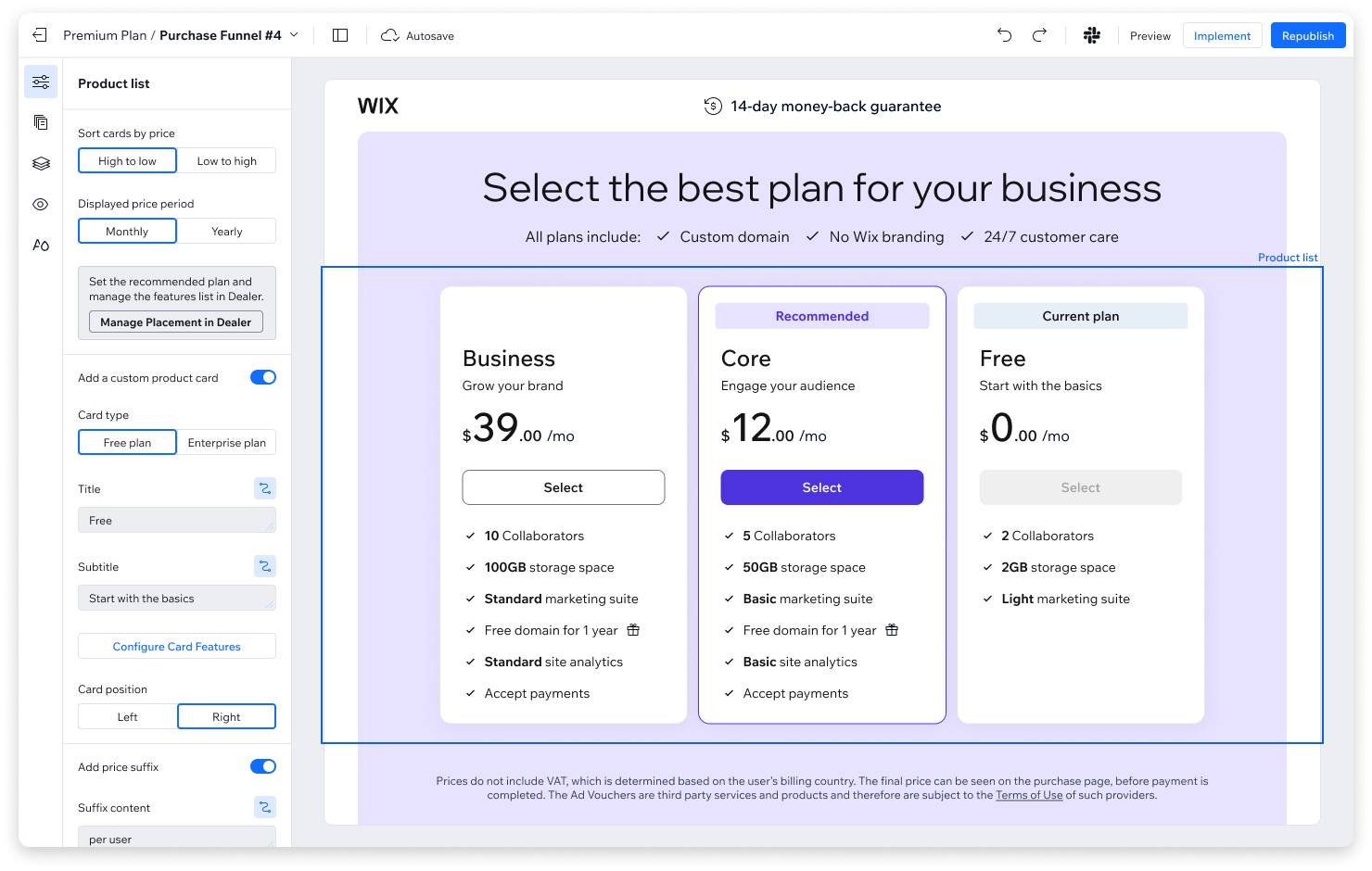The image size is (1372, 871).
Task: Click the exit editor back icon
Action: point(40,35)
